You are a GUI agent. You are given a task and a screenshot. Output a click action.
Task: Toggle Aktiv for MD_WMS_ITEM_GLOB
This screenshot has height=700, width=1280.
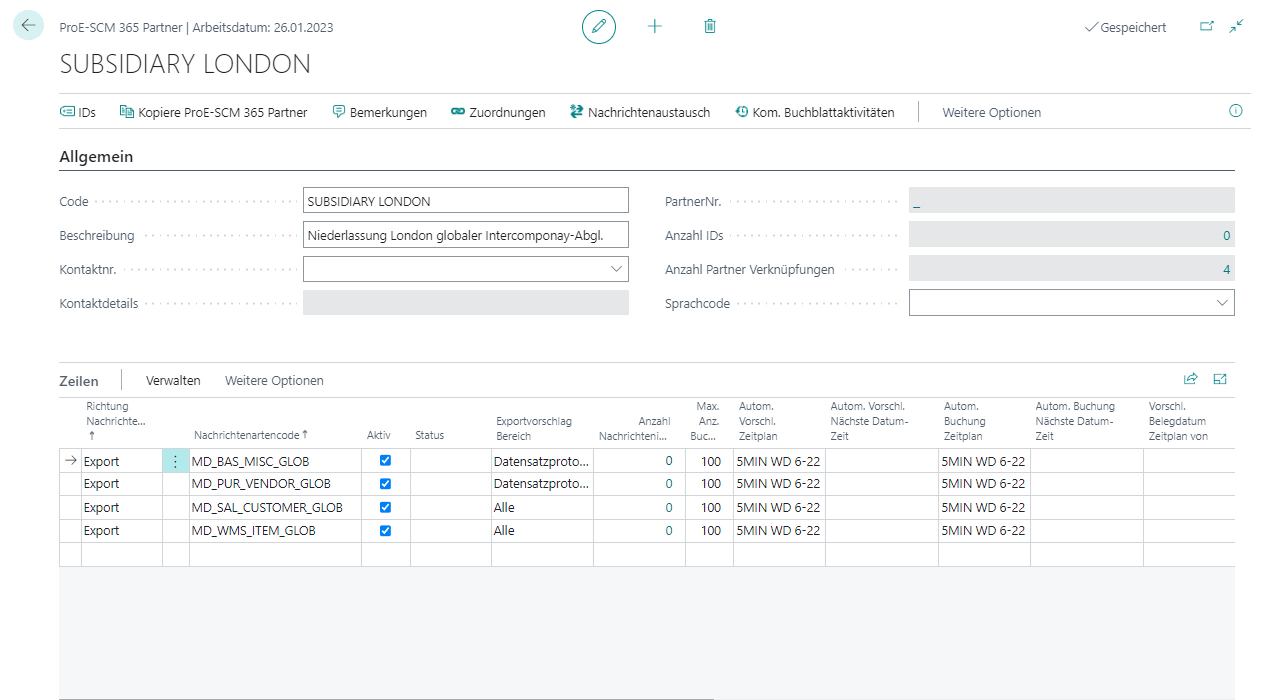pos(385,530)
